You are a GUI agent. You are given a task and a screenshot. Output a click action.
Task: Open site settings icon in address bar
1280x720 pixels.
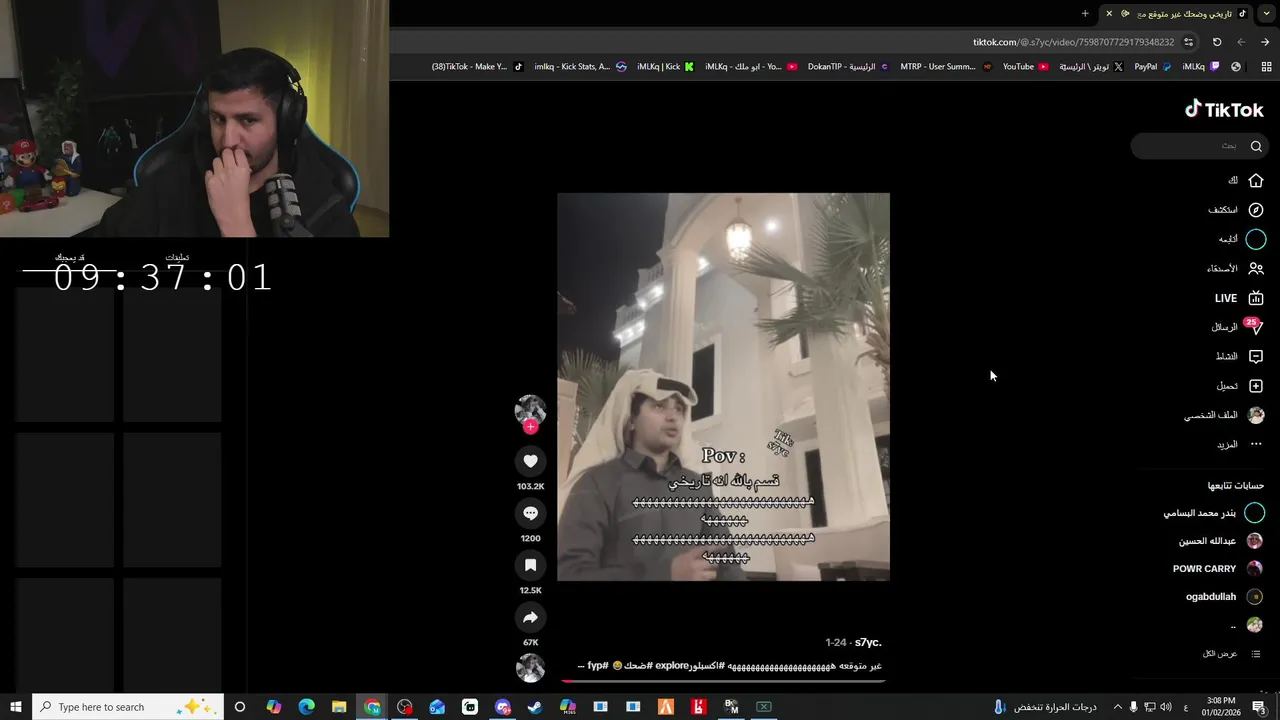point(1188,42)
